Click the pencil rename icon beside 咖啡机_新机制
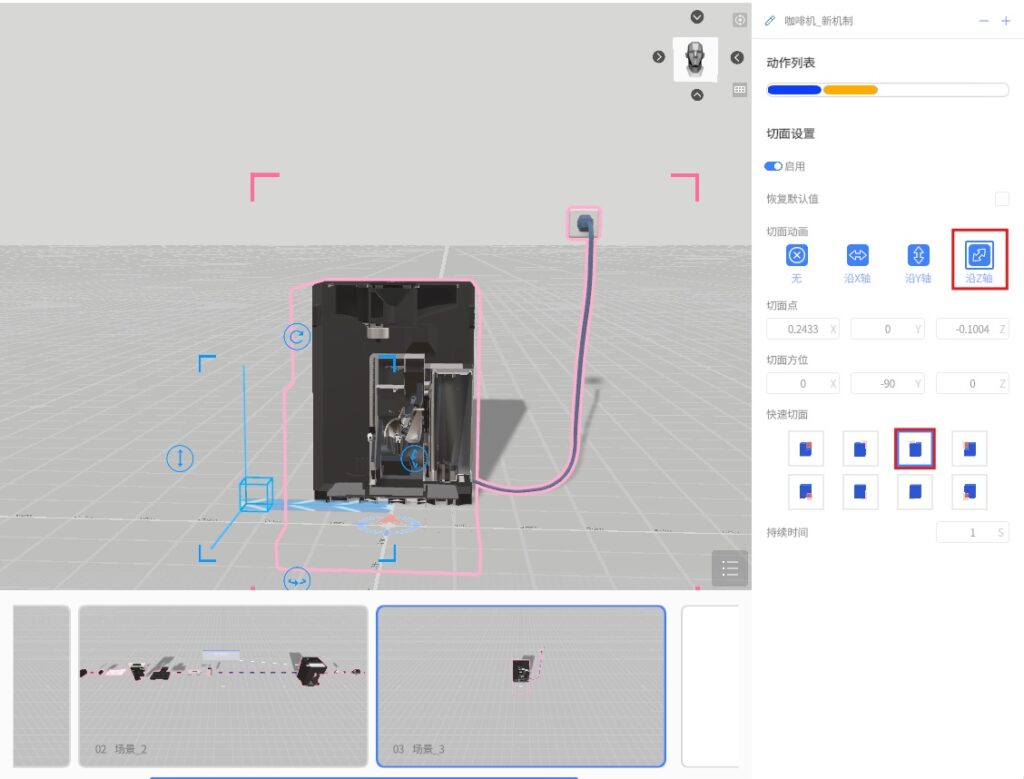 (x=769, y=21)
